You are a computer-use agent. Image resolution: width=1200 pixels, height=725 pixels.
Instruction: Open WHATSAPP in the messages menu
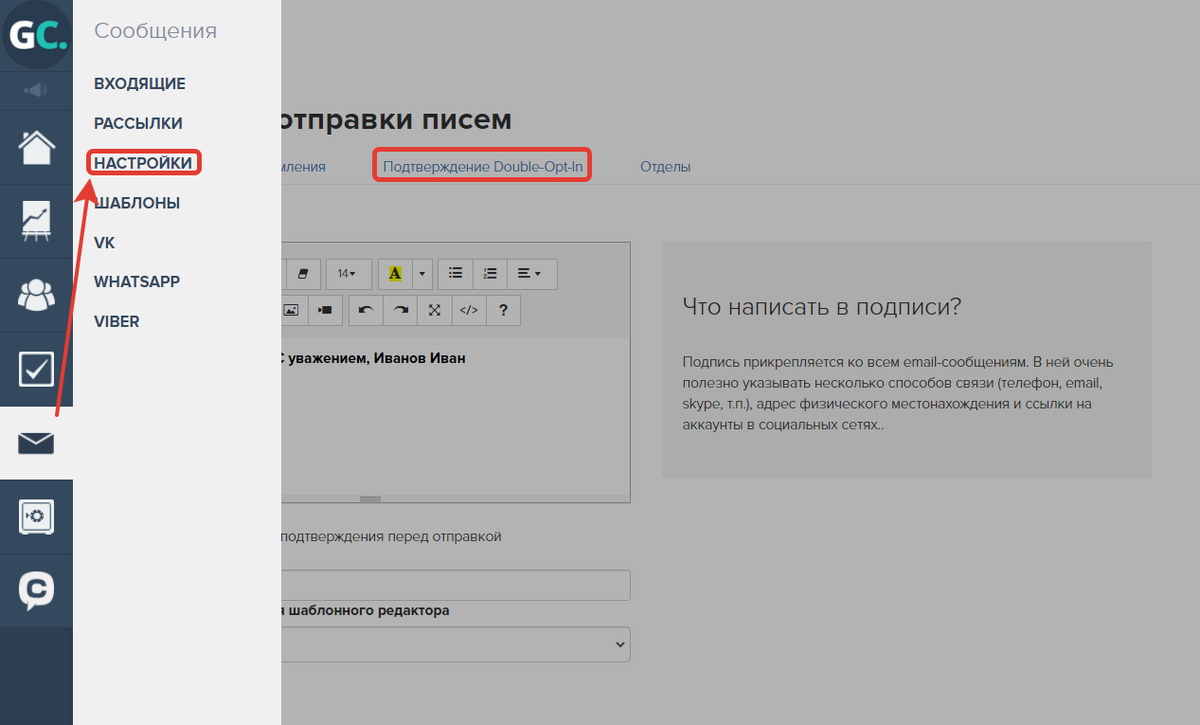[137, 282]
